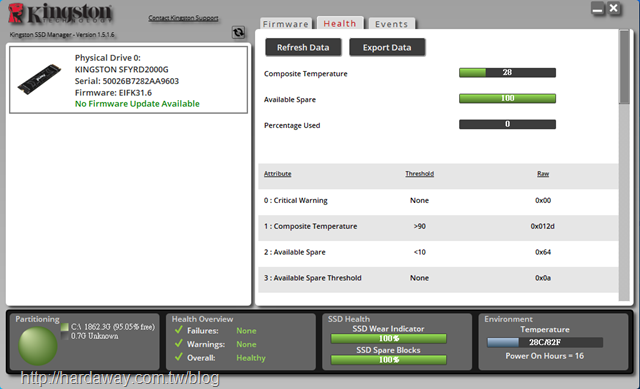Screen dimensions: 640x389
Task: Select the SSD drive thumbnail image
Action: pyautogui.click(x=39, y=79)
